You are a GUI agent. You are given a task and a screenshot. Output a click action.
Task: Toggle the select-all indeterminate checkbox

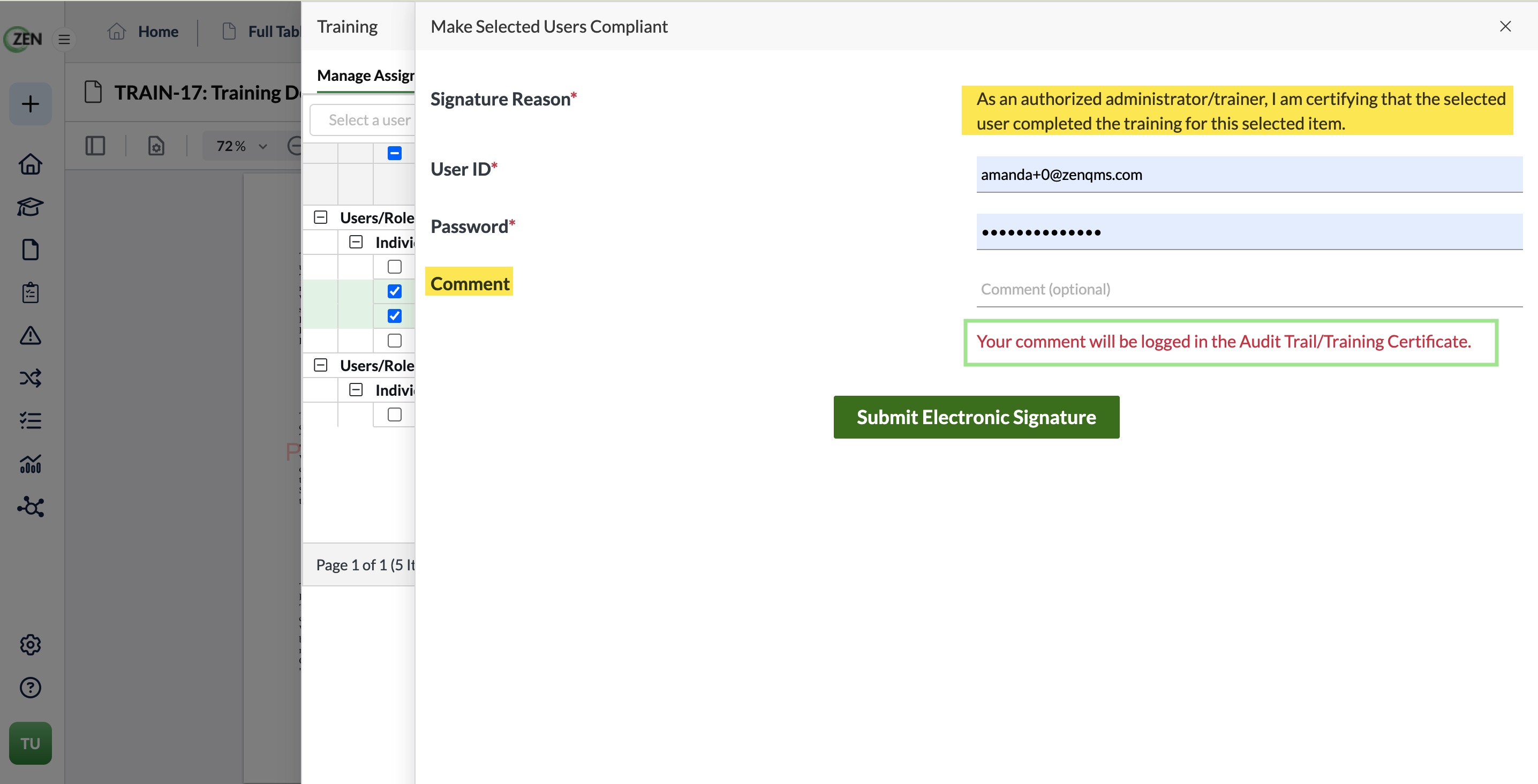pyautogui.click(x=395, y=153)
